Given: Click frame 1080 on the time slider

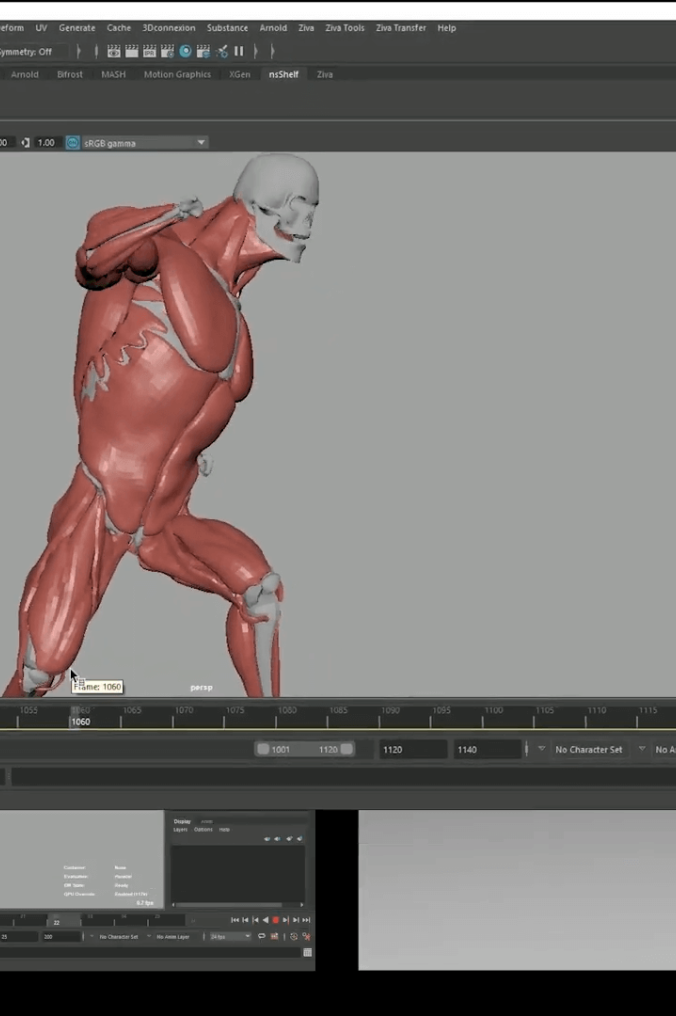Looking at the screenshot, I should (x=276, y=717).
